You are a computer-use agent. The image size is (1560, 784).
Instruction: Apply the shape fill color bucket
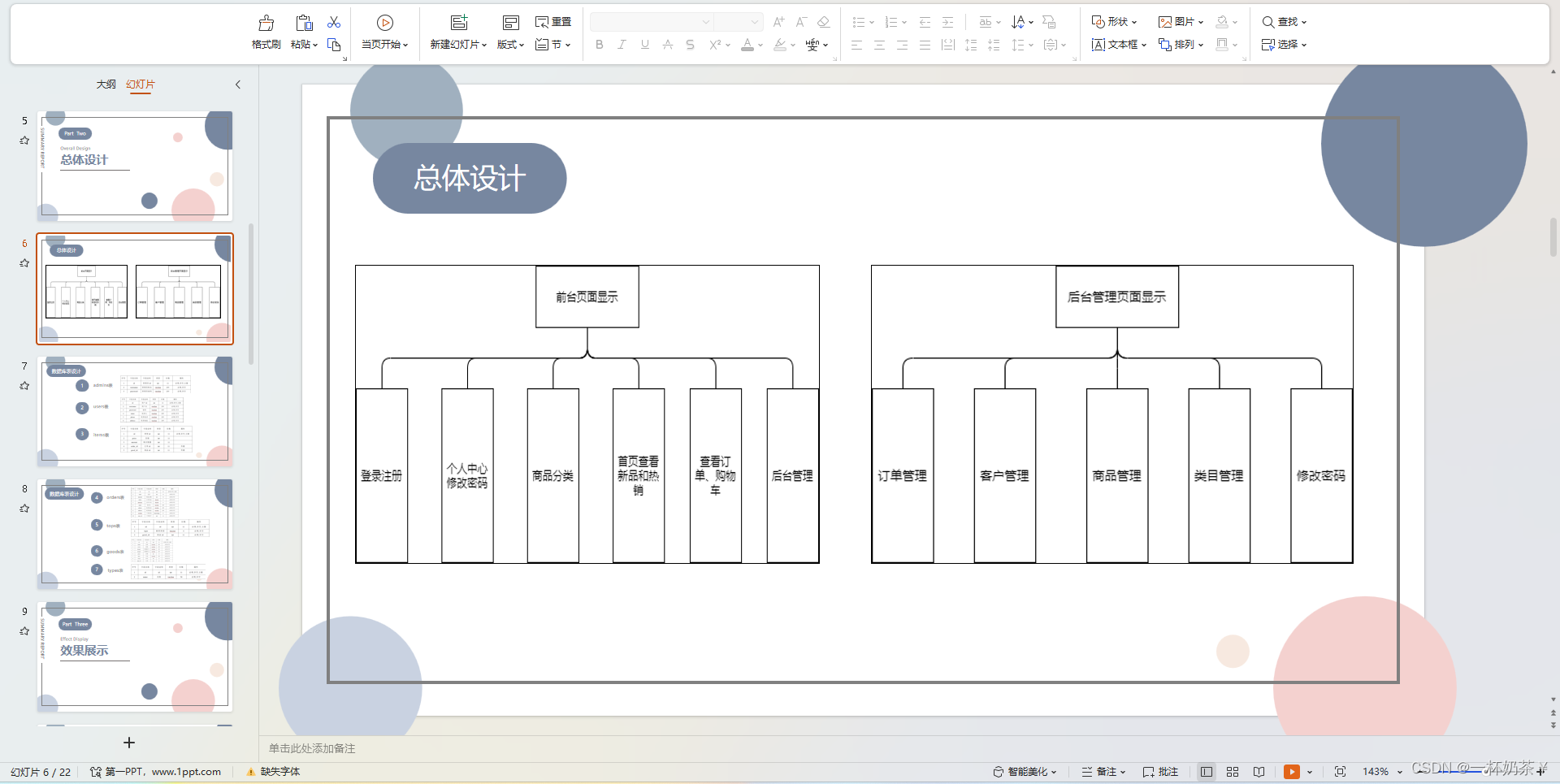pos(1222,22)
